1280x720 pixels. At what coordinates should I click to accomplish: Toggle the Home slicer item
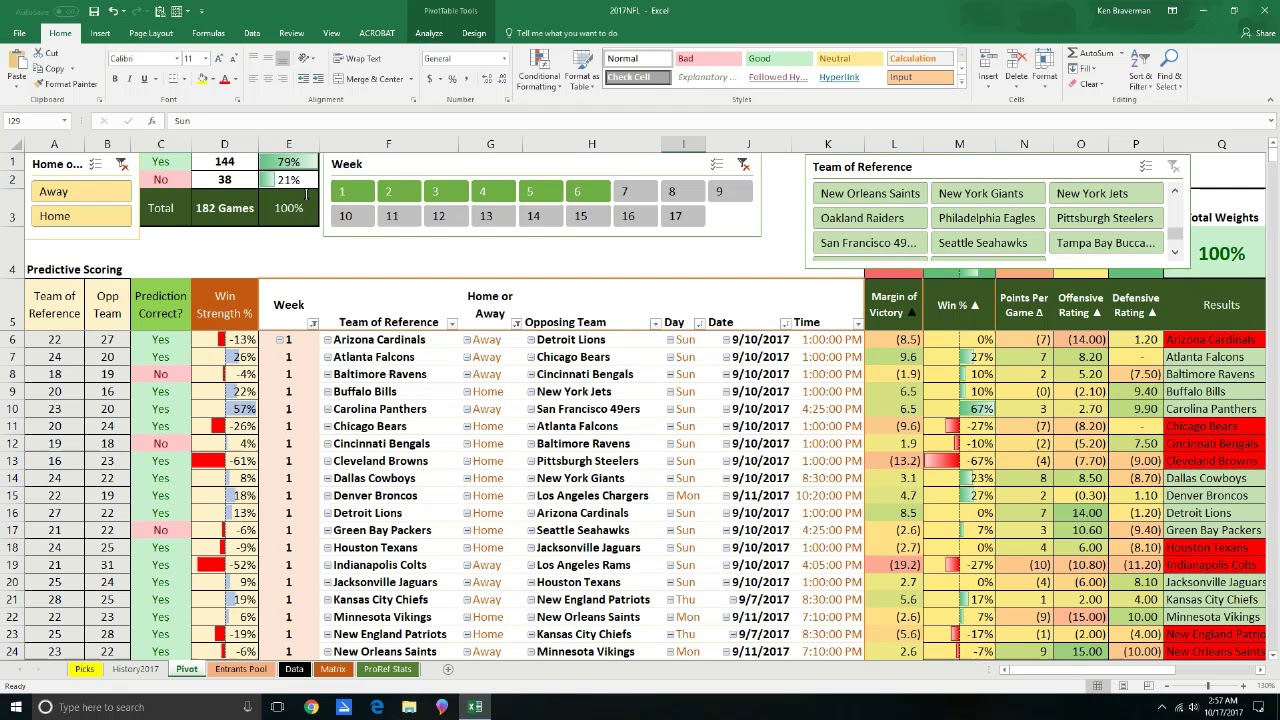click(81, 216)
